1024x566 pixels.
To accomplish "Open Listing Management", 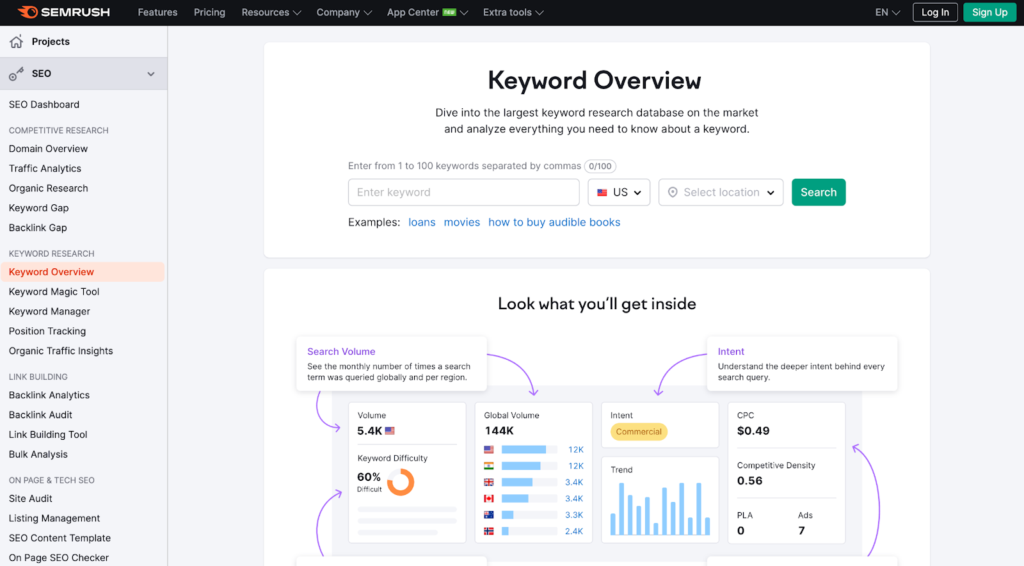I will point(54,518).
